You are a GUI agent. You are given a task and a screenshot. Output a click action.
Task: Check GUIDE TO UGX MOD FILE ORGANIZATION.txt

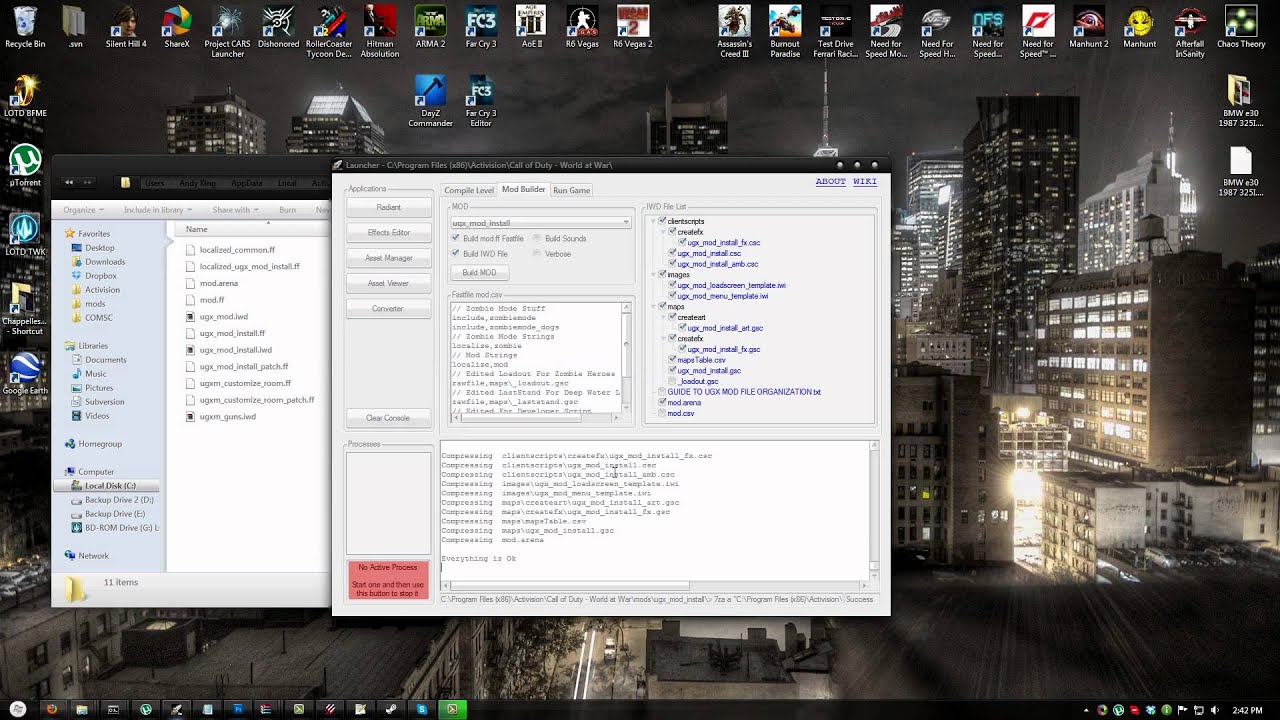[x=663, y=392]
